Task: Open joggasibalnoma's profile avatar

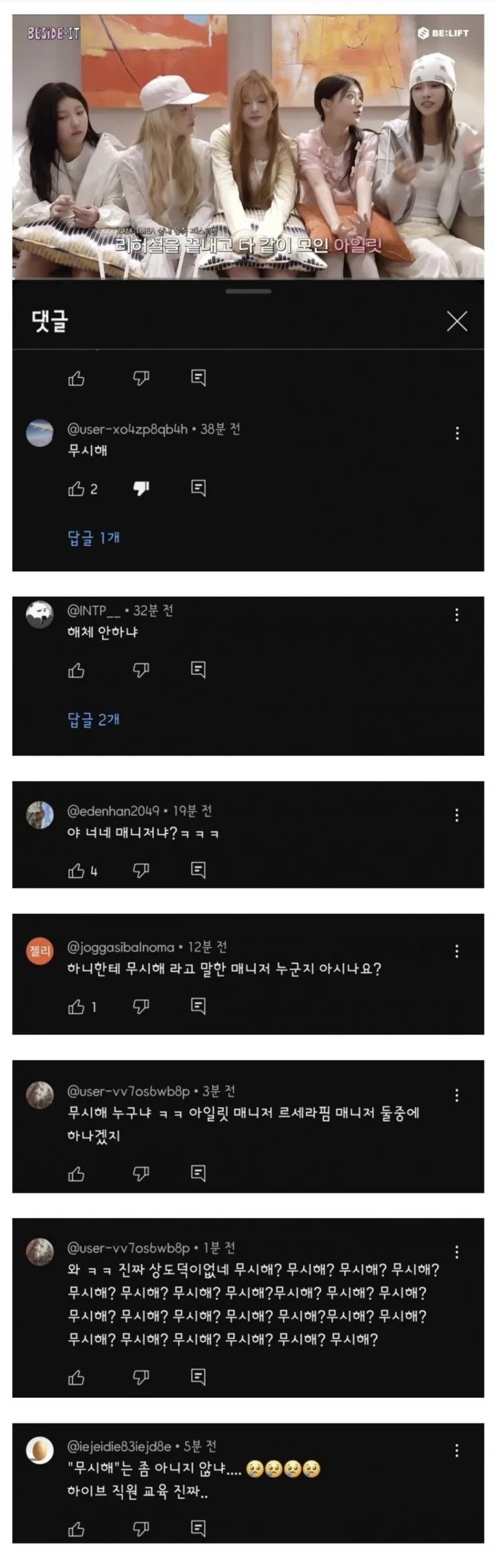Action: click(40, 951)
